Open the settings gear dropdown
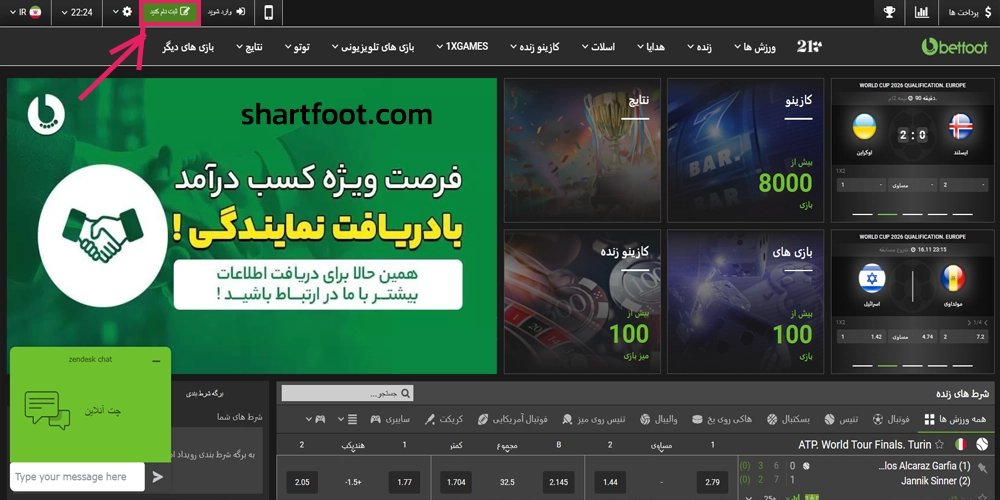1000x500 pixels. 122,12
